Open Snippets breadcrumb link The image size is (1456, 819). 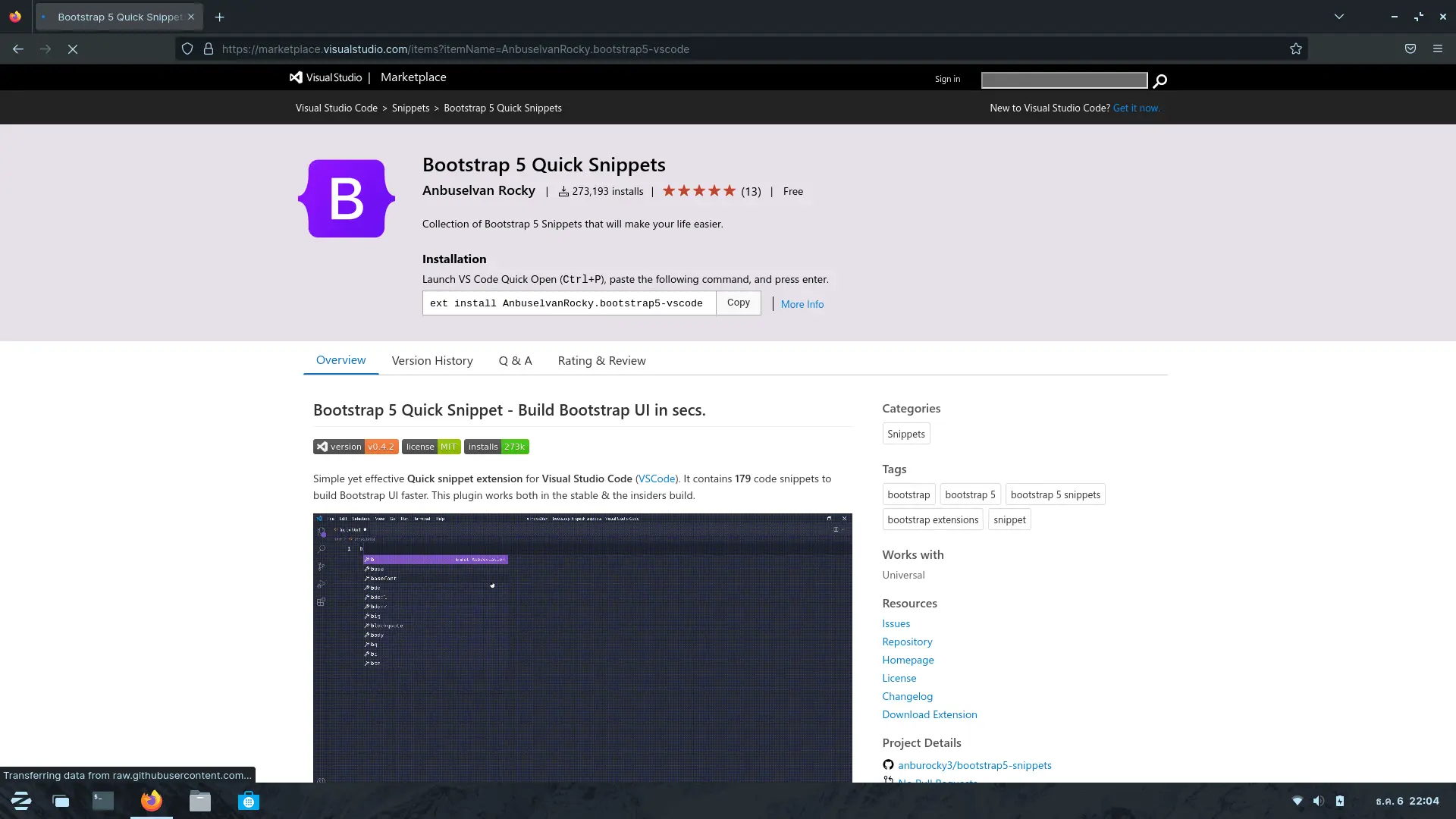tap(410, 108)
